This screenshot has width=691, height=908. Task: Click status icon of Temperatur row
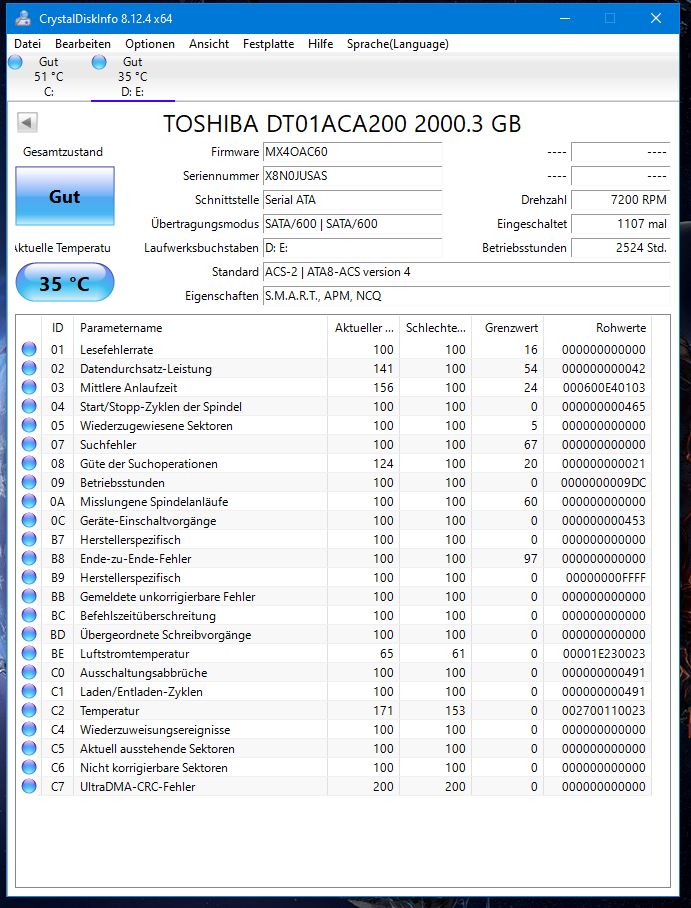[29, 711]
